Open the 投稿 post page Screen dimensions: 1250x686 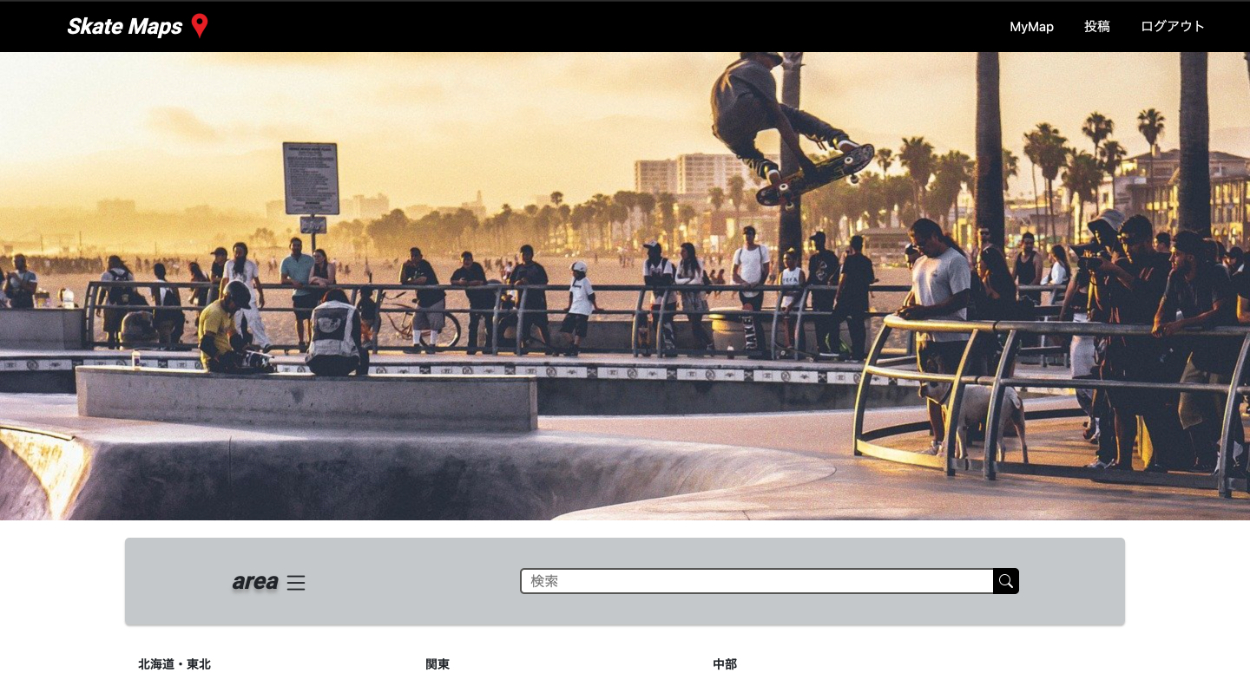1097,26
